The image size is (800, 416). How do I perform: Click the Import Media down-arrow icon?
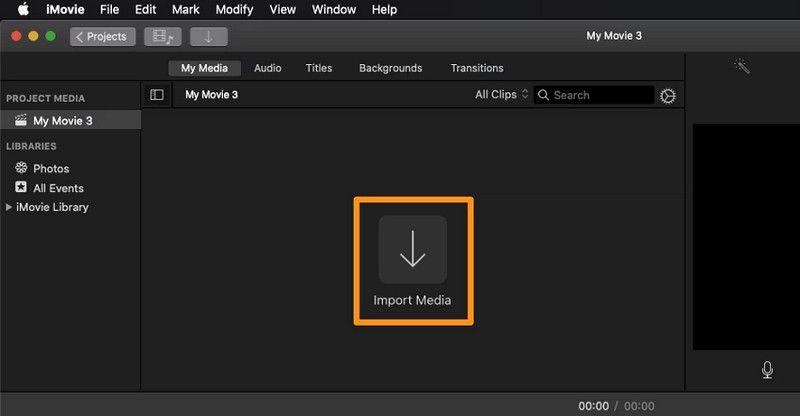[412, 249]
